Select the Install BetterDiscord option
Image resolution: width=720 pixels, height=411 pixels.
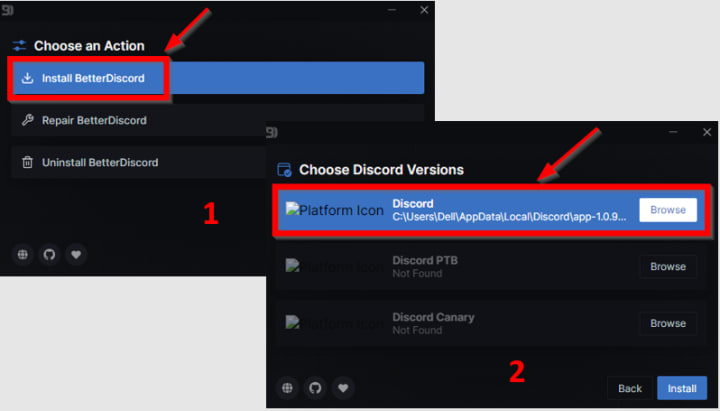218,78
